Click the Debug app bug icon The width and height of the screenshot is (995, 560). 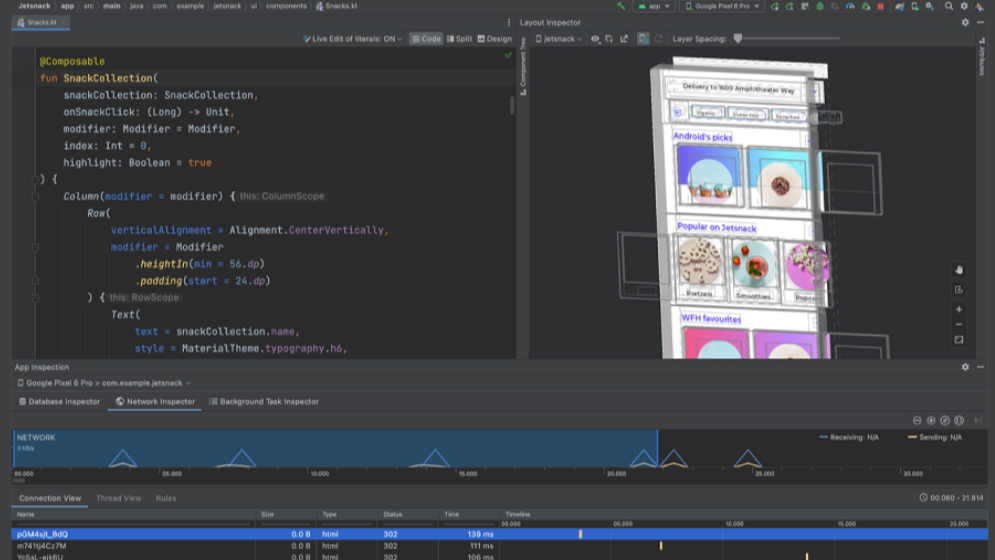[820, 6]
